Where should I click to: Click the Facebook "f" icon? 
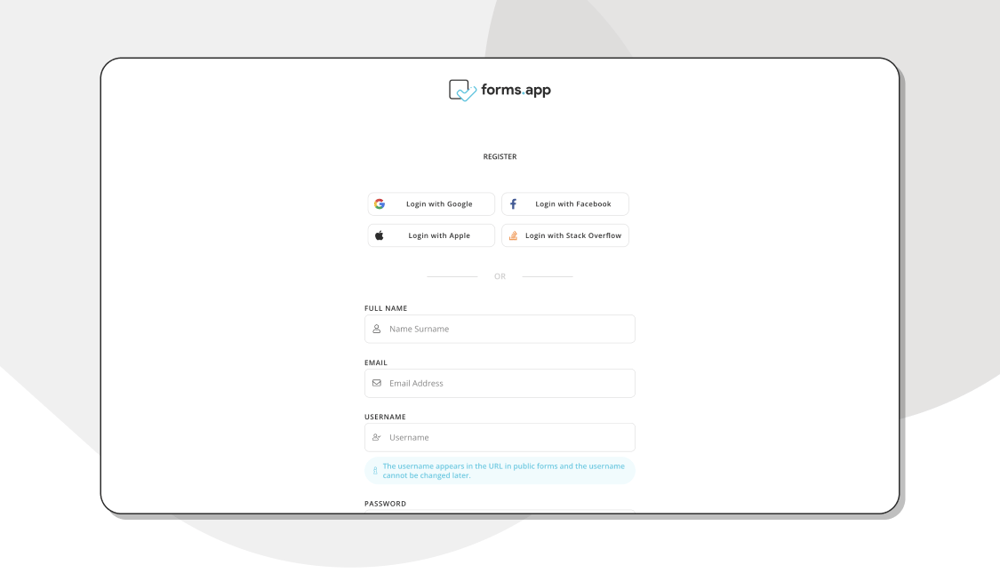513,204
